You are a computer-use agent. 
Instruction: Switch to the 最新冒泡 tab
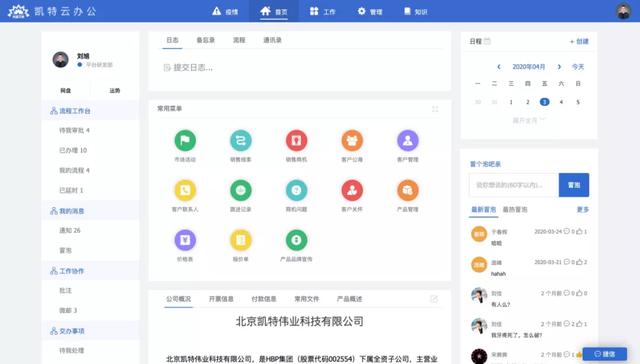[x=483, y=209]
